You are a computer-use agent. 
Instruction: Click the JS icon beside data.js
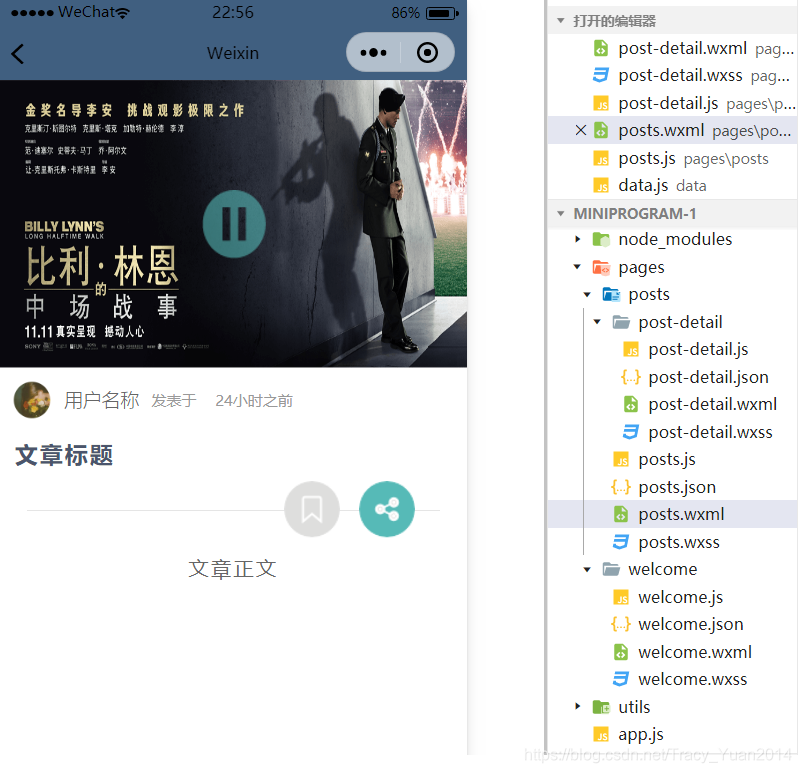coord(601,185)
